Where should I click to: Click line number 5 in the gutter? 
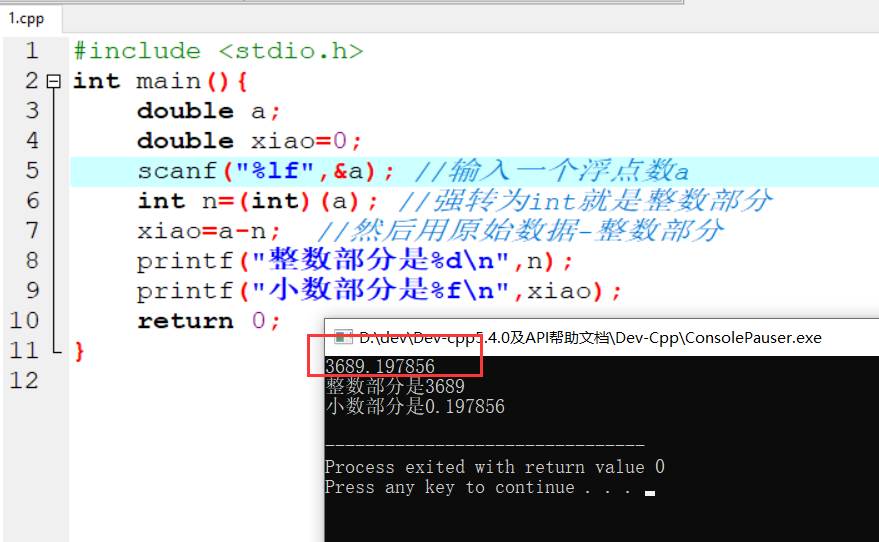[32, 171]
